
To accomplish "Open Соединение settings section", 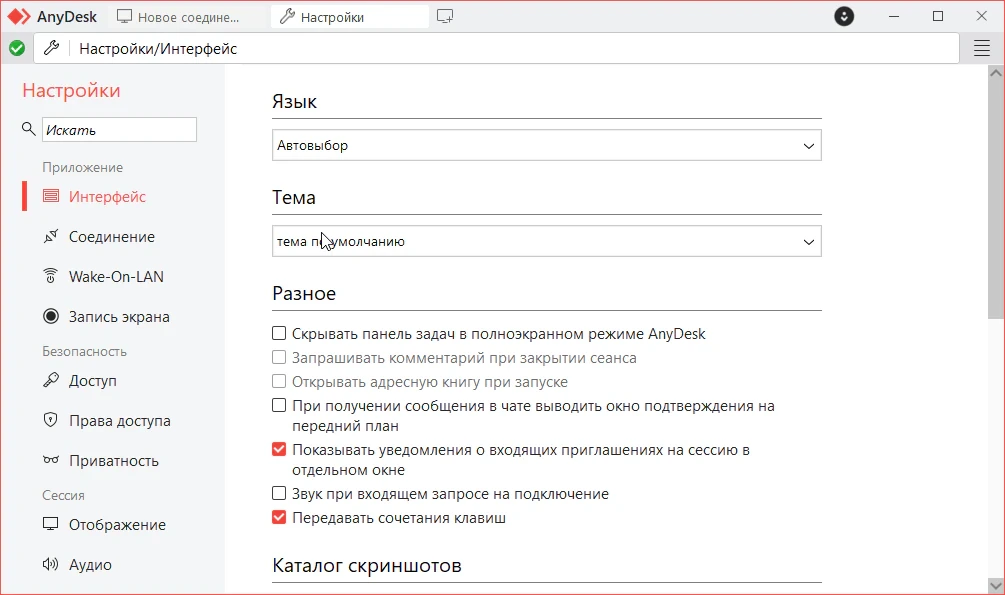I will point(112,237).
